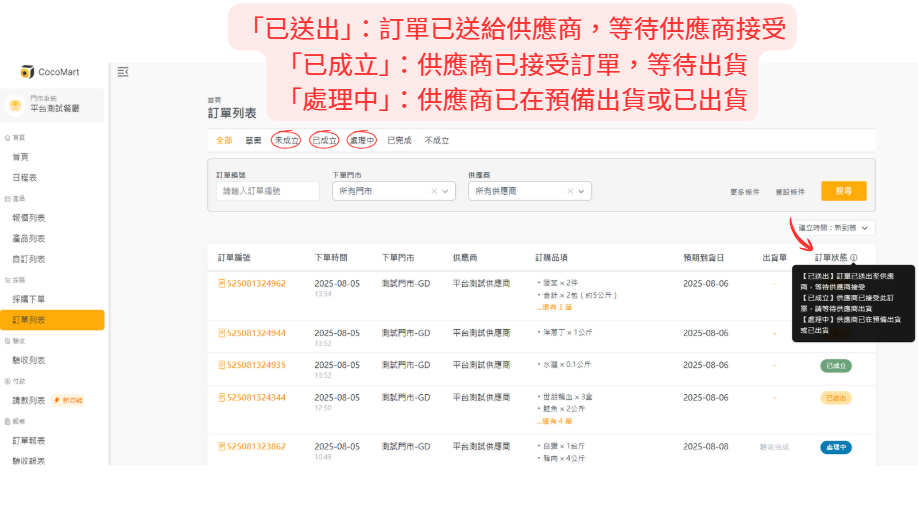Expand 還有 3 筆 in order 525081324962

[554, 307]
